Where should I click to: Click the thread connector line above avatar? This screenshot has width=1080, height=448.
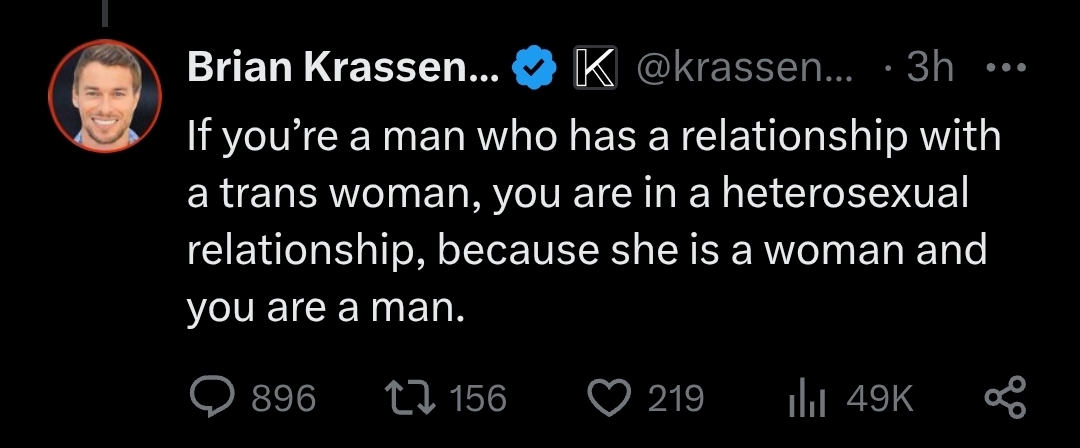coord(105,13)
